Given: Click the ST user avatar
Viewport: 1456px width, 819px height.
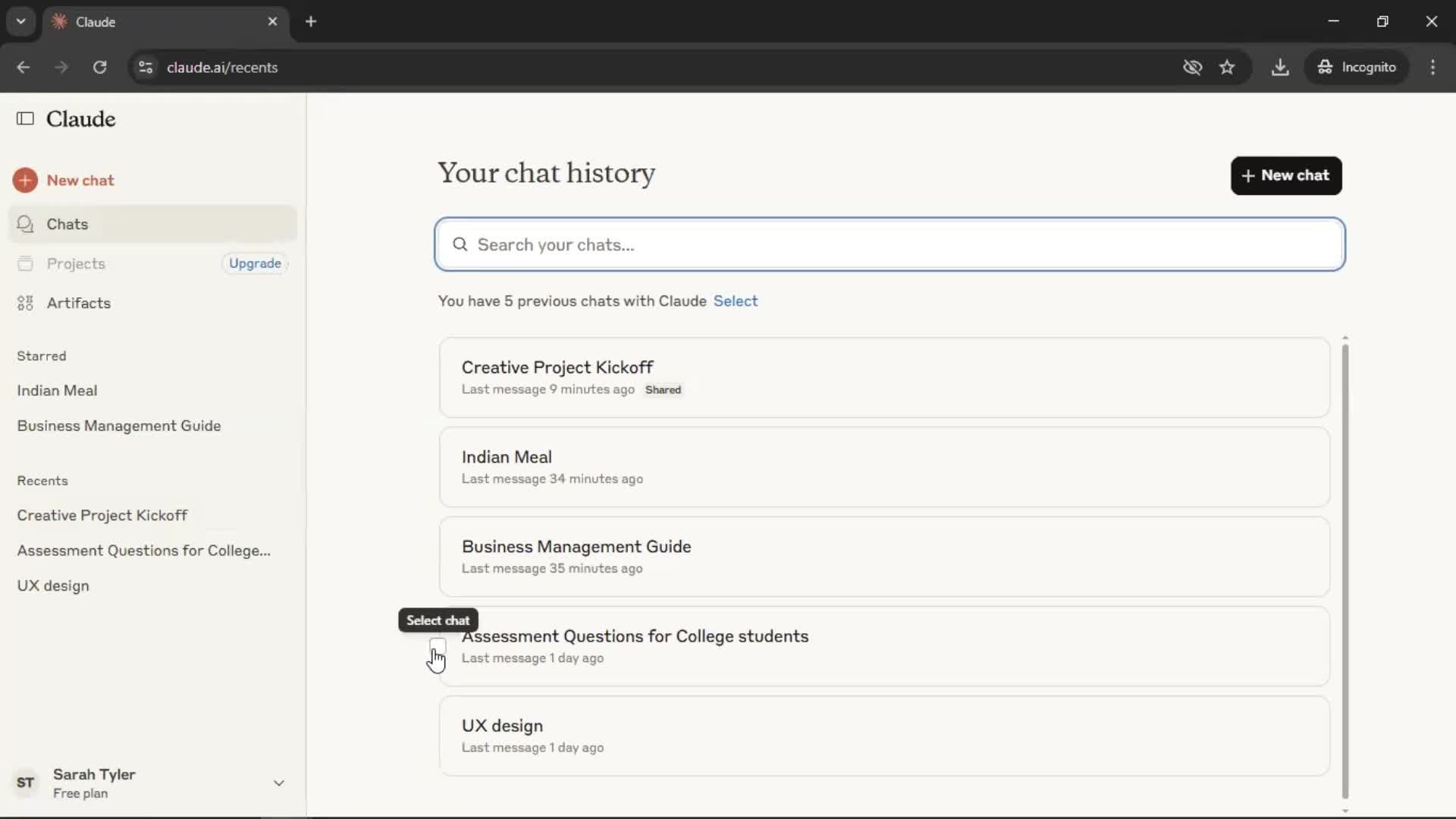Looking at the screenshot, I should coord(25,783).
